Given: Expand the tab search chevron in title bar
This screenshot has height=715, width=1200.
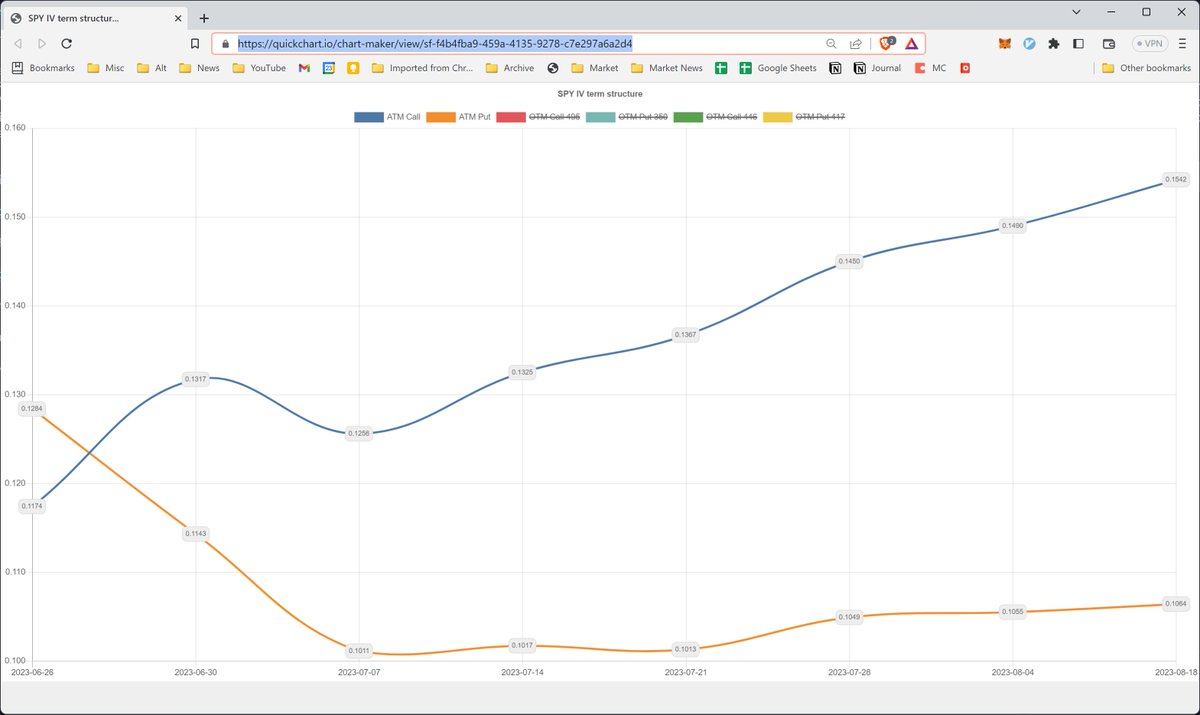Looking at the screenshot, I should pyautogui.click(x=1075, y=12).
